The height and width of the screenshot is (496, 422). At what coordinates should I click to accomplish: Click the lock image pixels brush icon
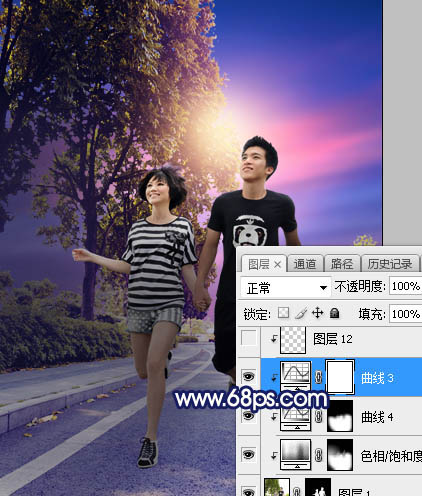point(301,313)
